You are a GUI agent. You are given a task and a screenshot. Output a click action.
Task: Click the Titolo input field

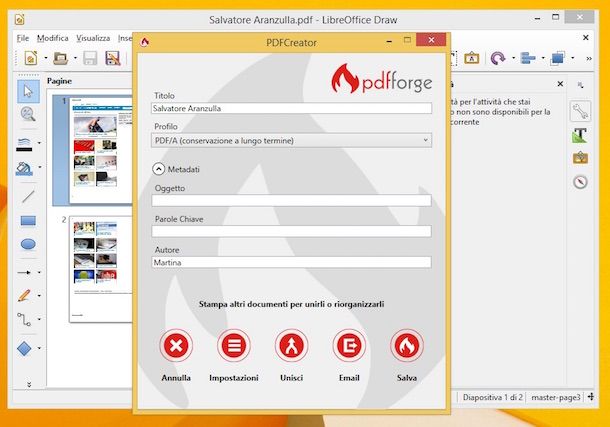click(291, 108)
